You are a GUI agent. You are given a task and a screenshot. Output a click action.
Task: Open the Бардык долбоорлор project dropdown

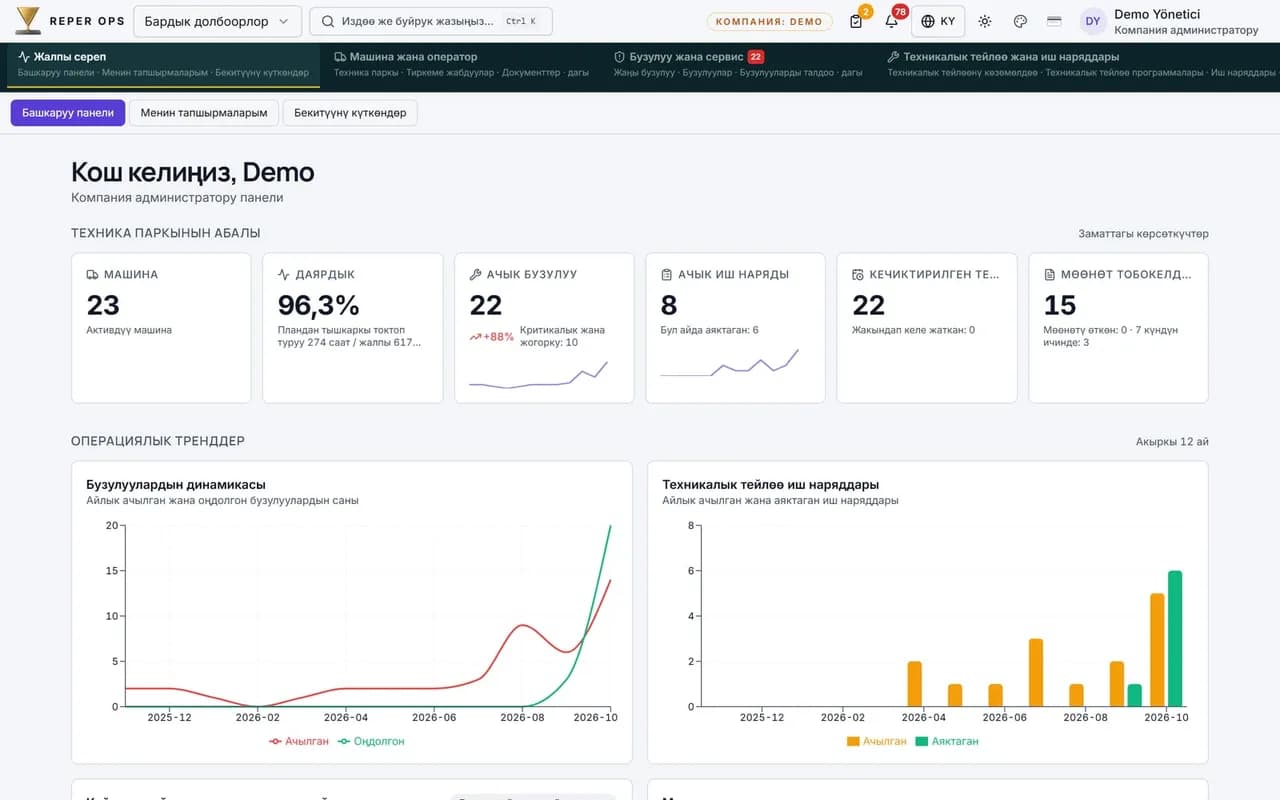pos(217,21)
